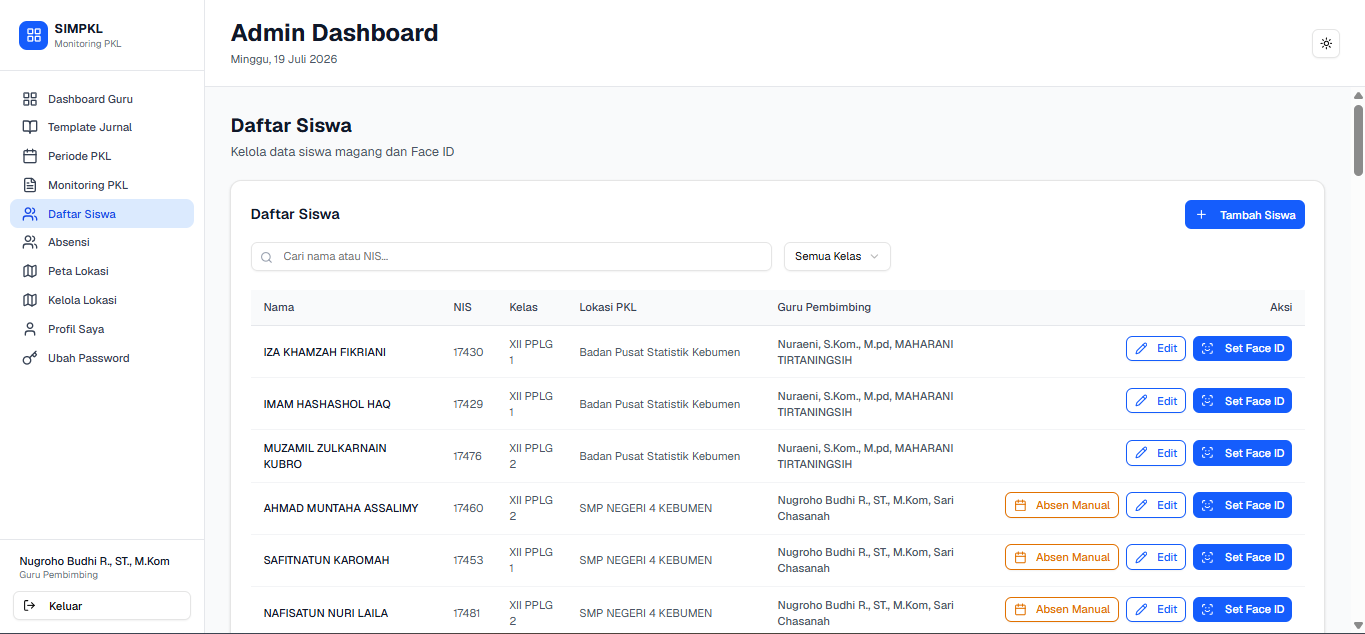Go to Periode PKL page
1365x634 pixels.
pyautogui.click(x=102, y=156)
